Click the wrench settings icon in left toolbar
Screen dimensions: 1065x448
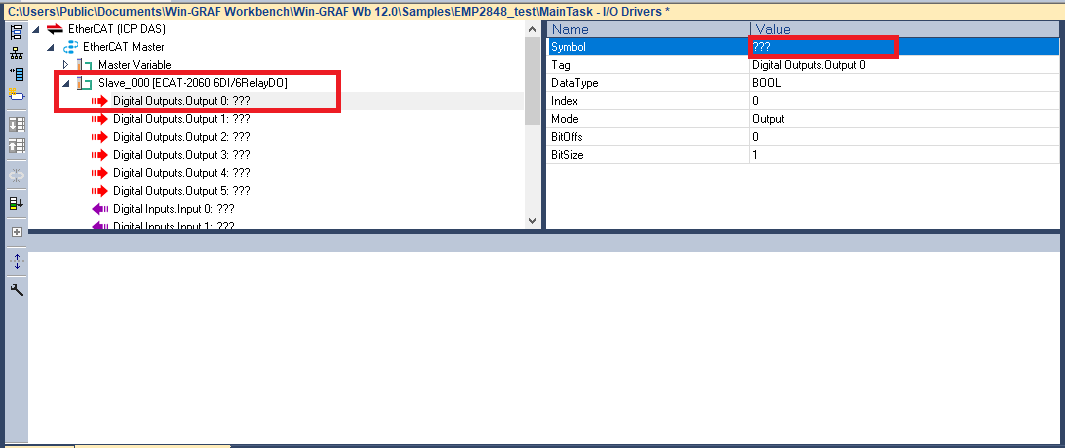[16, 290]
